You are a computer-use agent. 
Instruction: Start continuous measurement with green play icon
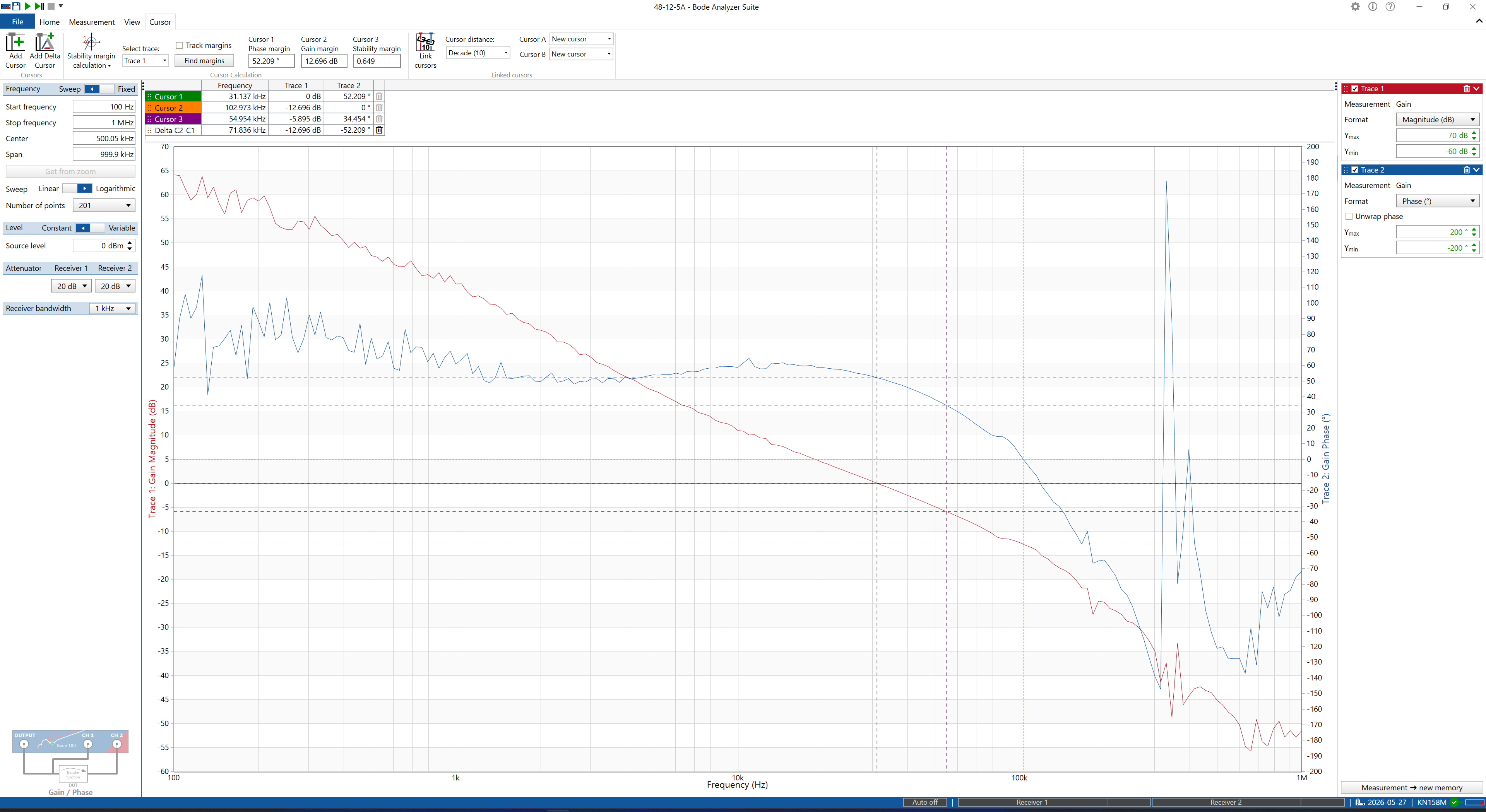pyautogui.click(x=28, y=6)
